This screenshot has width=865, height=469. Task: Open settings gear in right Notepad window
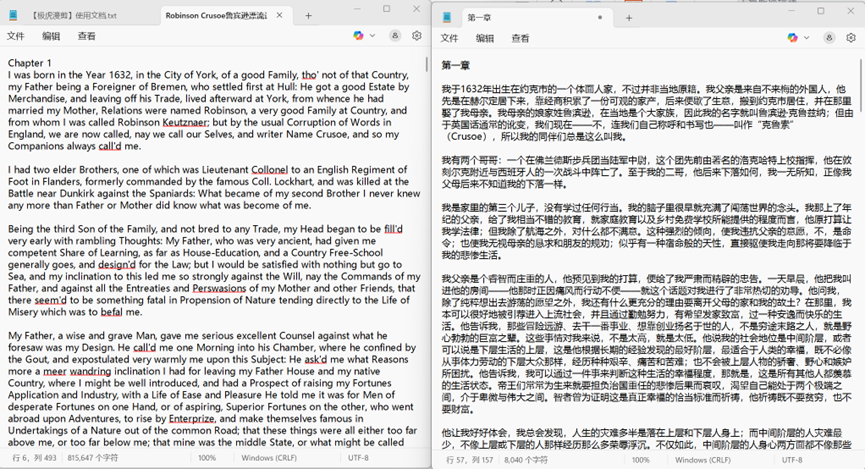click(x=851, y=38)
